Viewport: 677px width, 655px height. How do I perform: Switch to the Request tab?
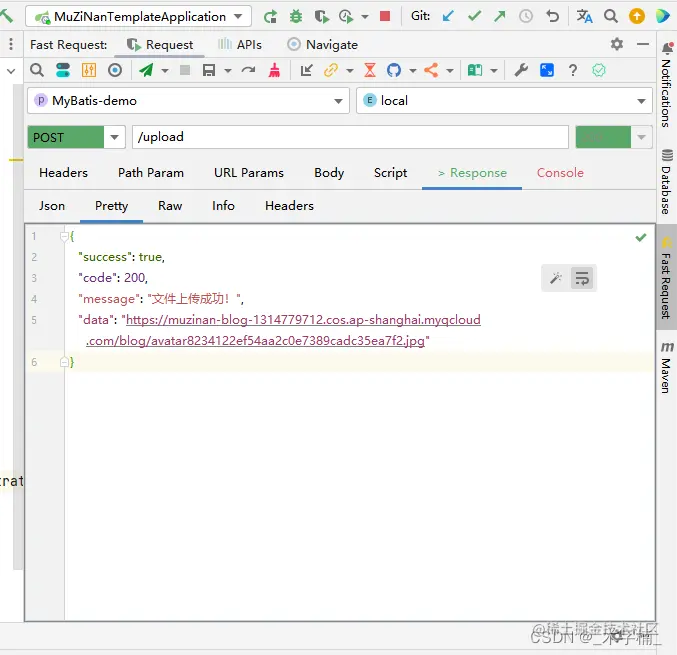tap(160, 45)
